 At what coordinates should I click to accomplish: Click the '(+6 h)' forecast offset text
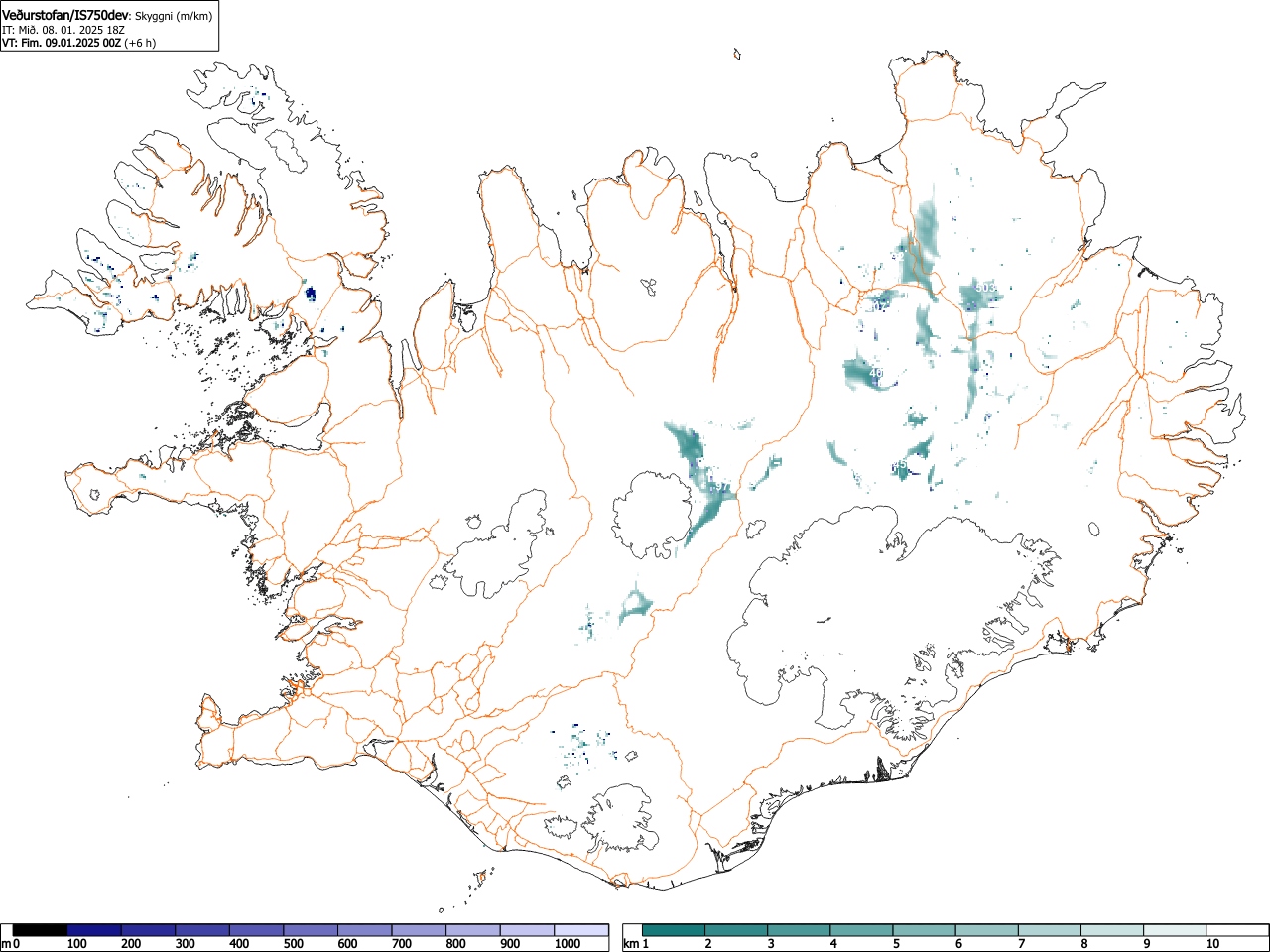140,43
